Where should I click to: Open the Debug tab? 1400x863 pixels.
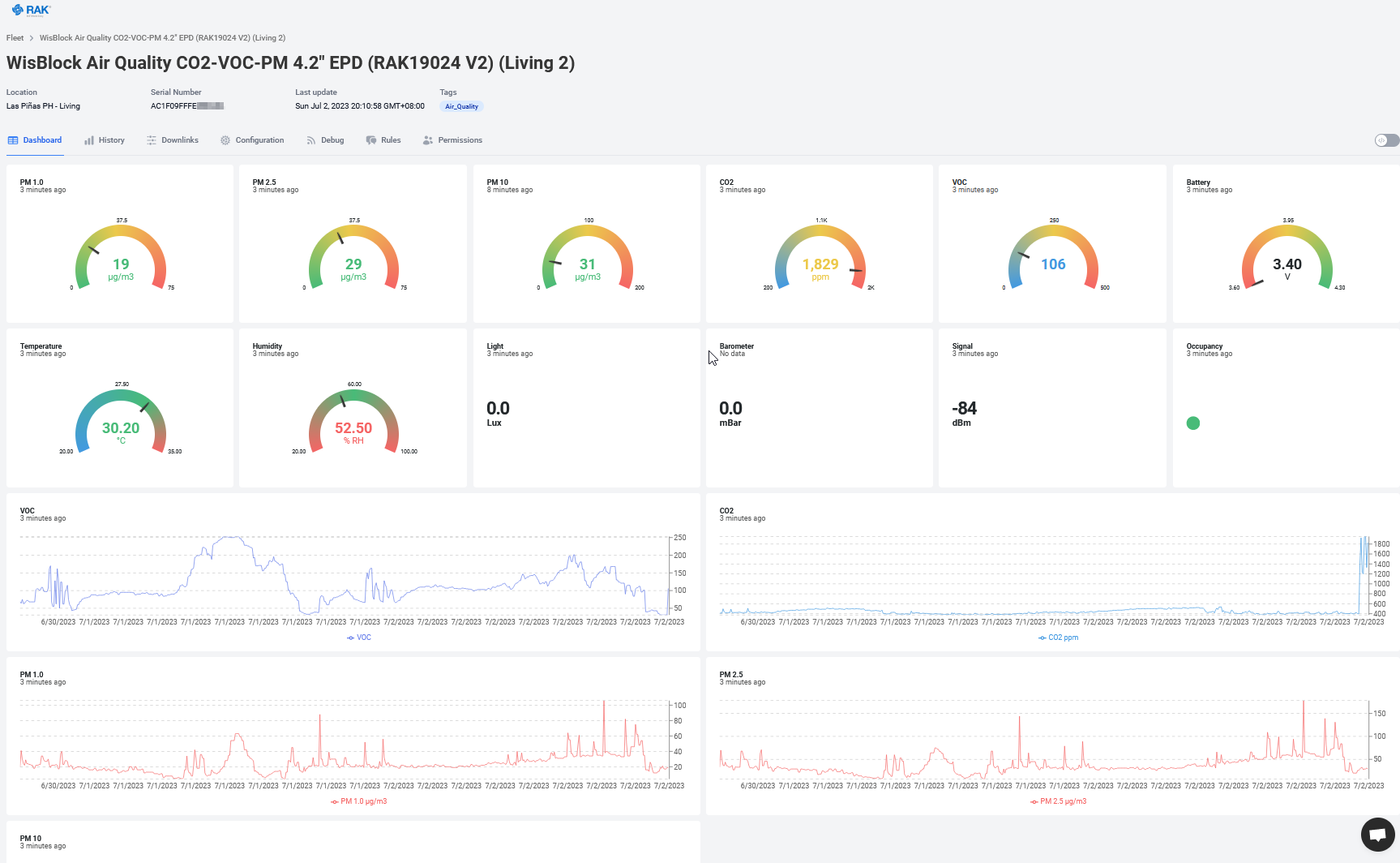(325, 140)
